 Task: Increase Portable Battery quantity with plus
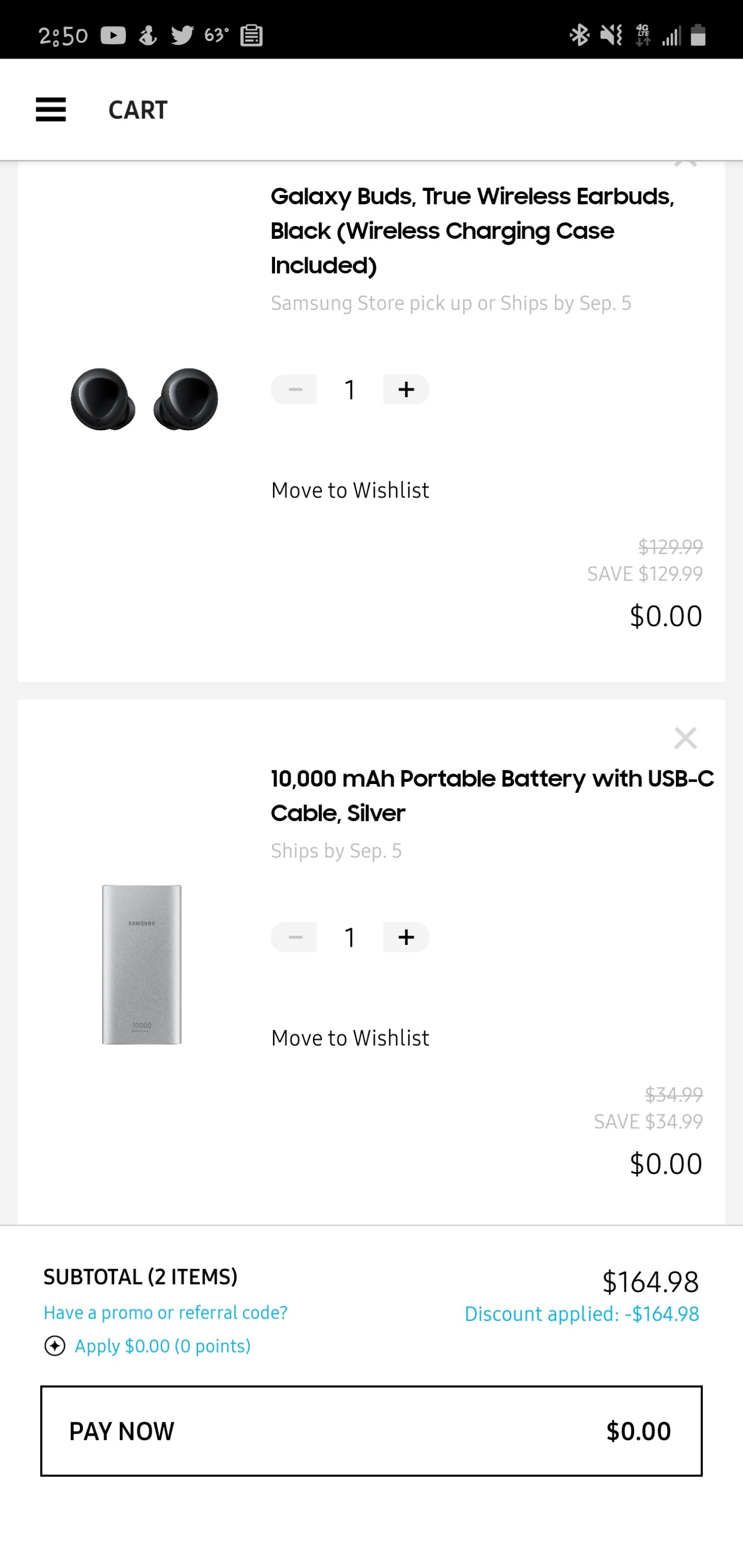(x=406, y=937)
